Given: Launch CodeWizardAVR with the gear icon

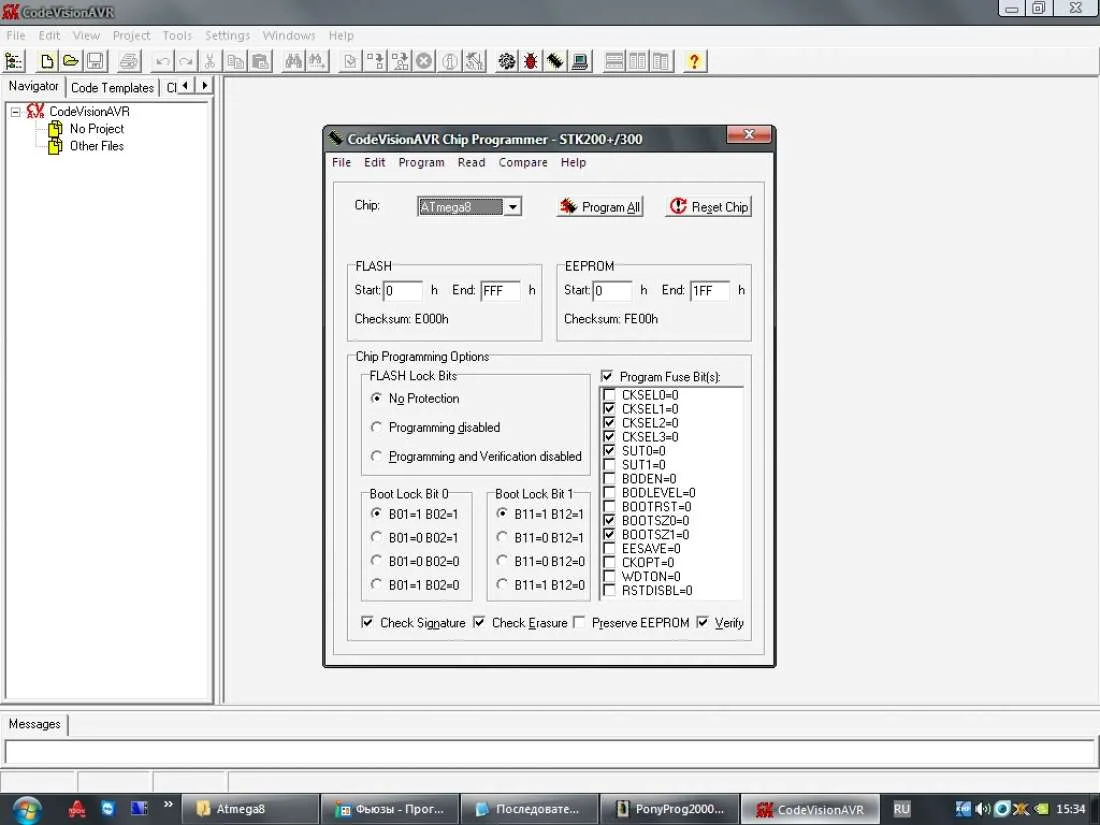Looking at the screenshot, I should [x=507, y=62].
